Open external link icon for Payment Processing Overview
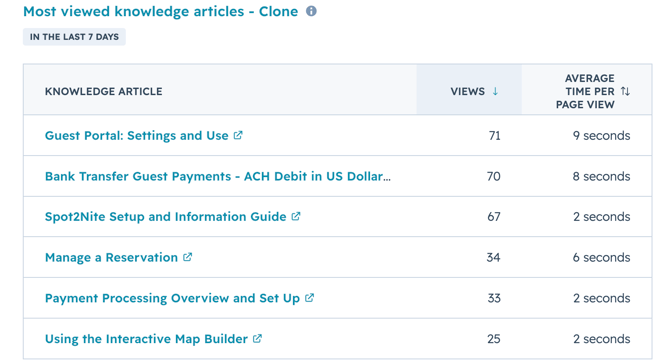670x362 pixels. click(x=309, y=297)
